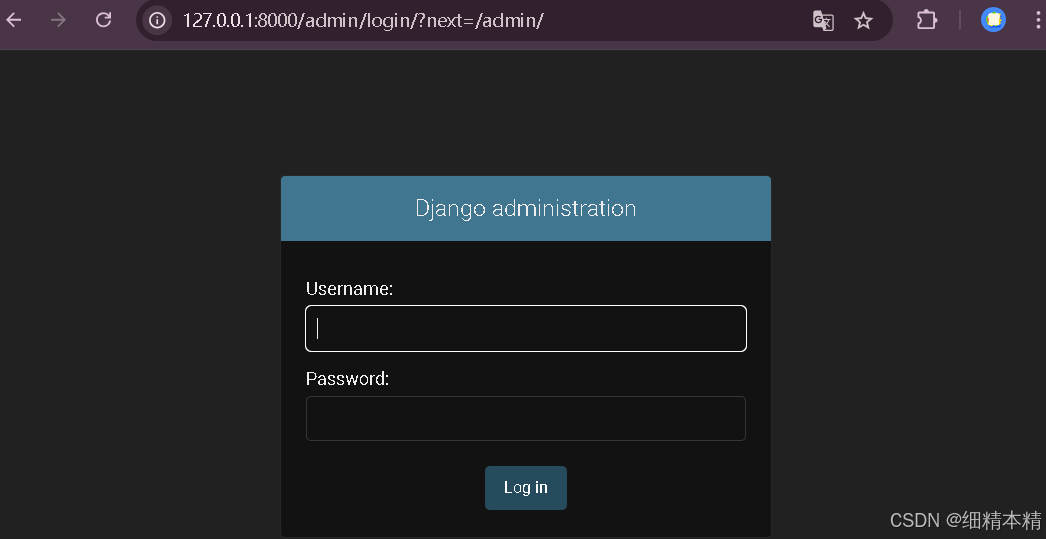Image resolution: width=1046 pixels, height=539 pixels.
Task: Open the site information icon in the address bar
Action: click(157, 21)
